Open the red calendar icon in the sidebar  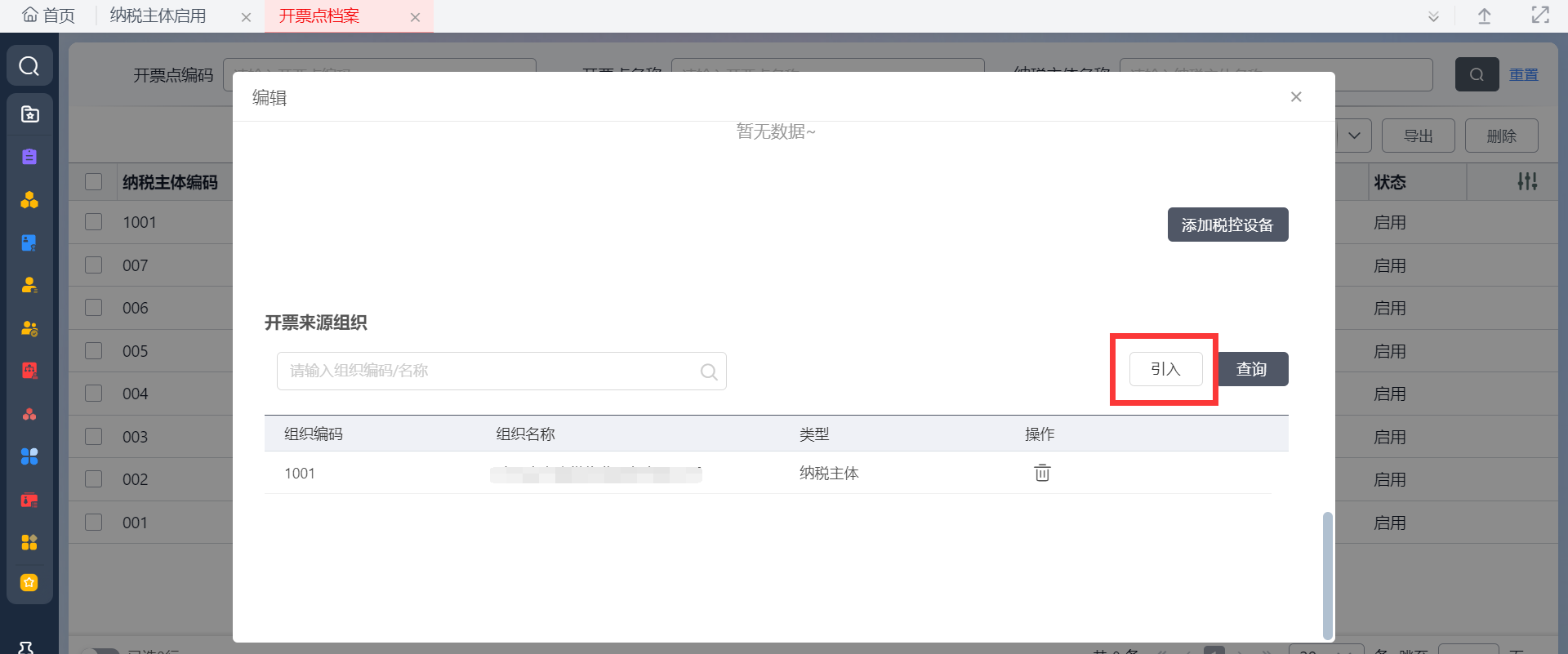coord(29,371)
